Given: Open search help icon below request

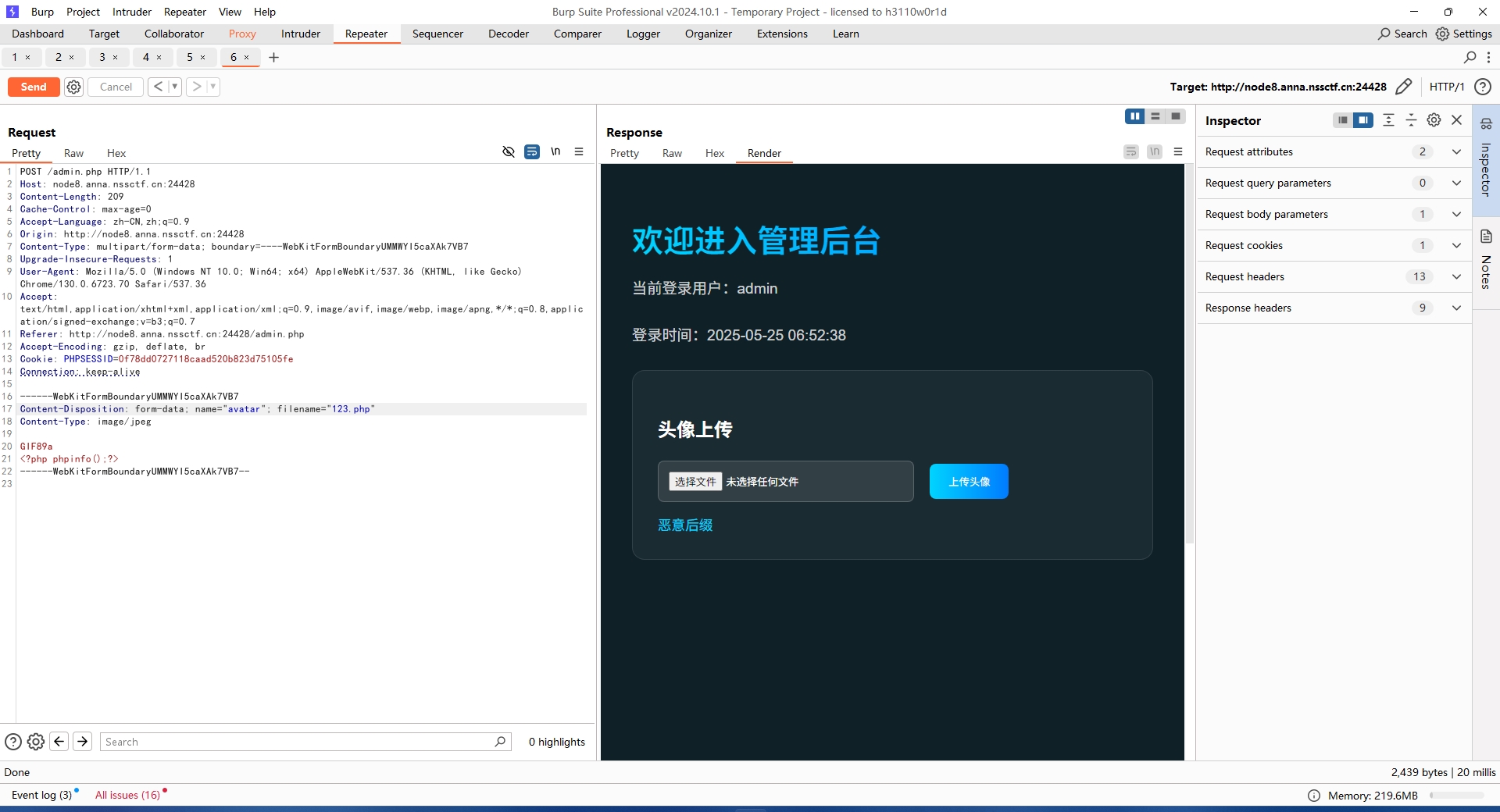Looking at the screenshot, I should point(13,742).
